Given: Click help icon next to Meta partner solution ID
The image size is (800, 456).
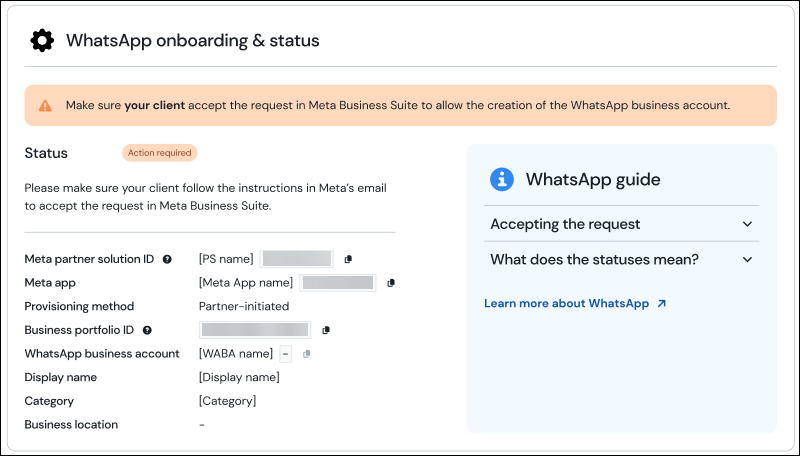Looking at the screenshot, I should pyautogui.click(x=167, y=259).
